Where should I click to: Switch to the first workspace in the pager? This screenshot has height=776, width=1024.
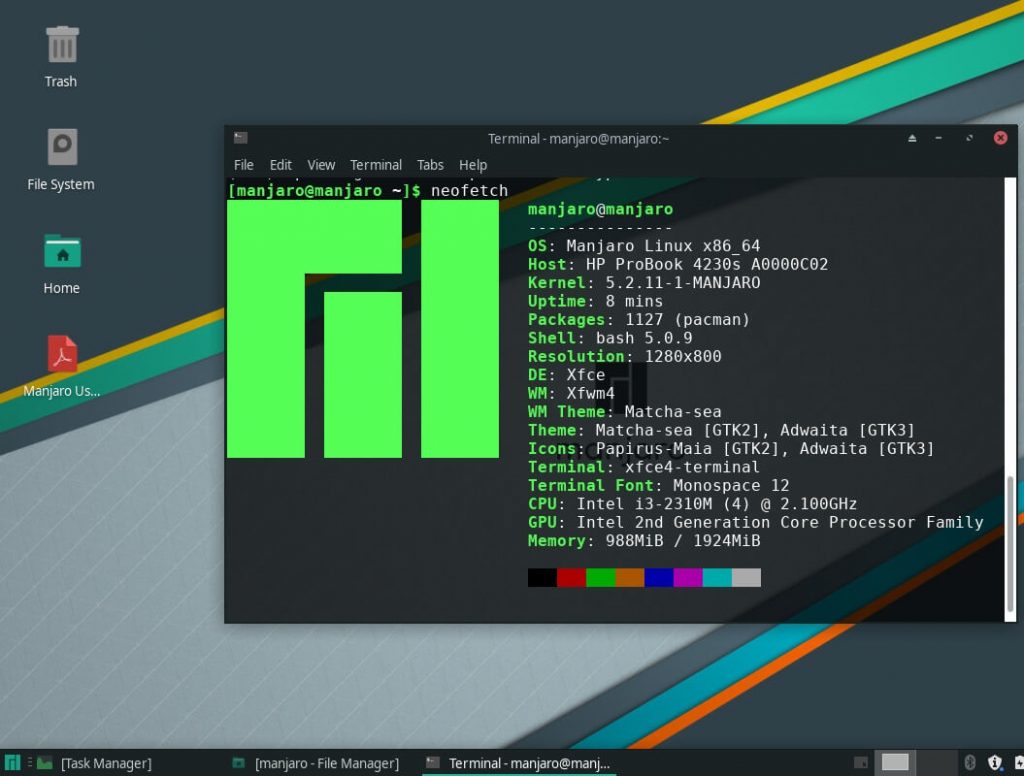coord(895,762)
